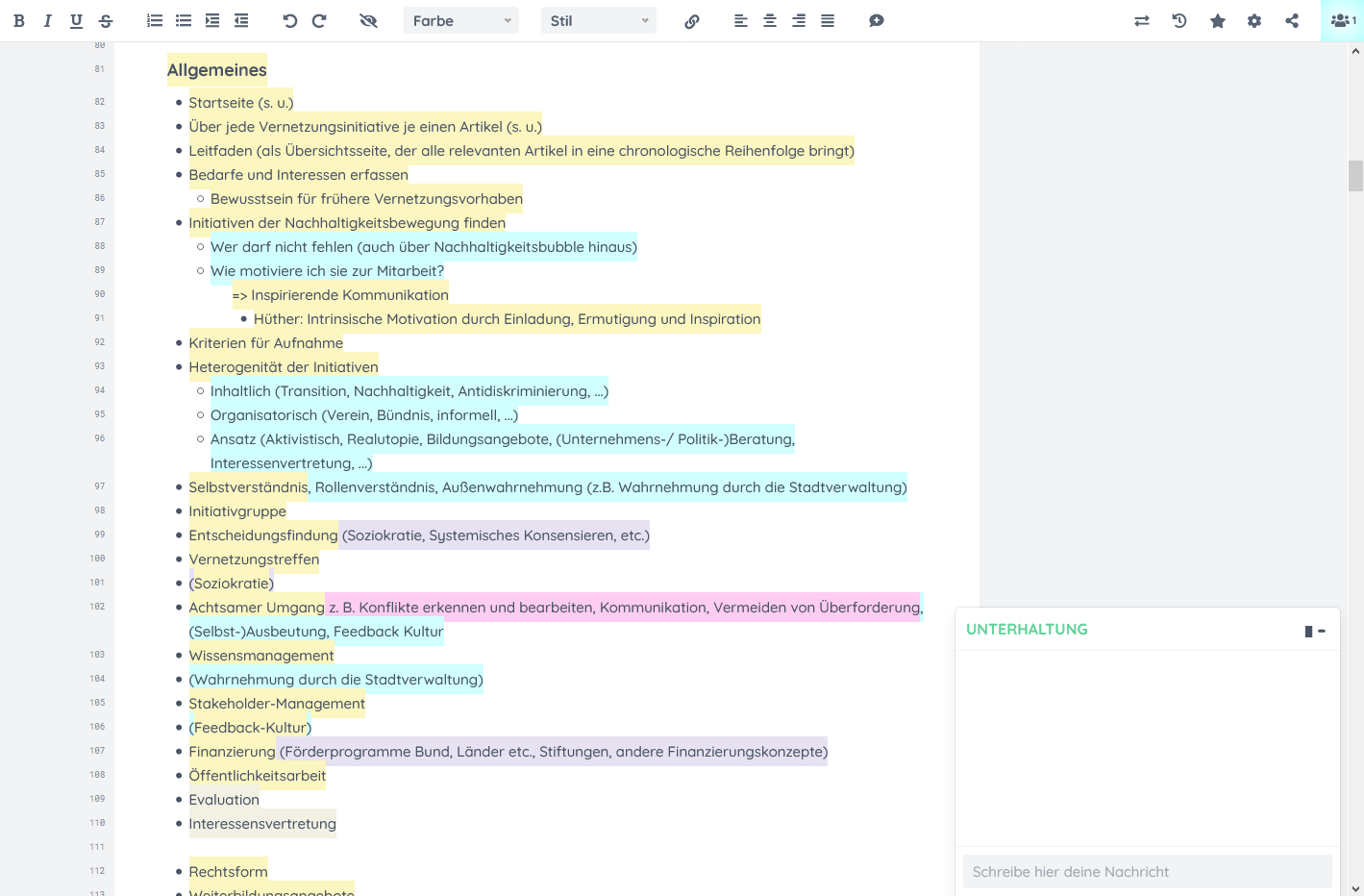Toggle strikethrough formatting
1364x896 pixels.
pos(106,20)
